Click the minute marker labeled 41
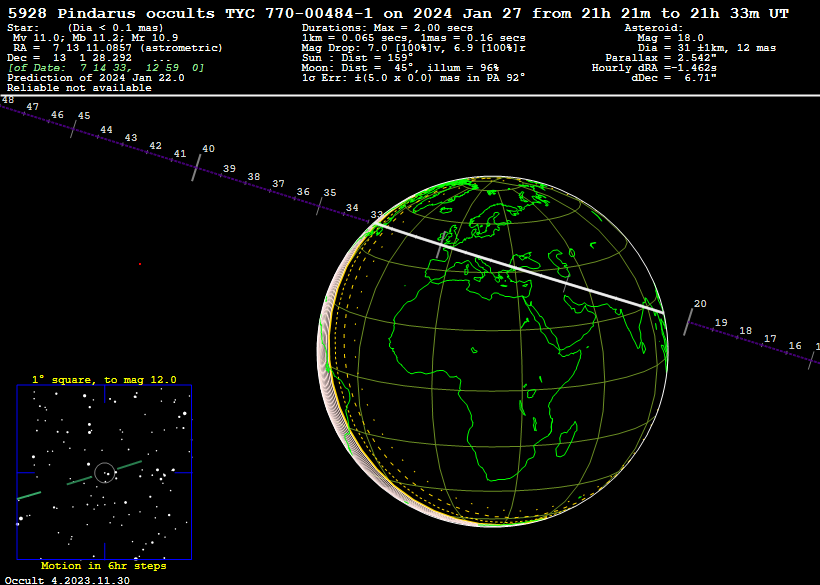 [x=180, y=154]
